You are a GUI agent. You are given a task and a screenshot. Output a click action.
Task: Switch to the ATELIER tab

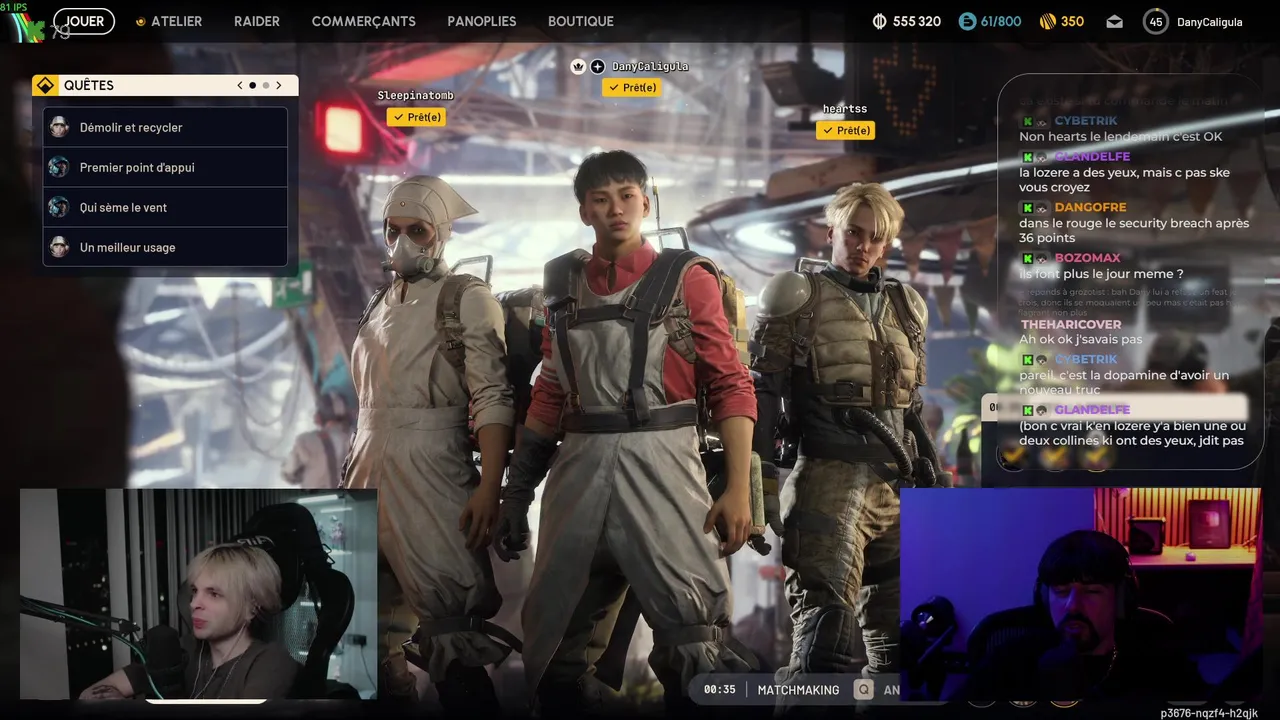tap(176, 21)
